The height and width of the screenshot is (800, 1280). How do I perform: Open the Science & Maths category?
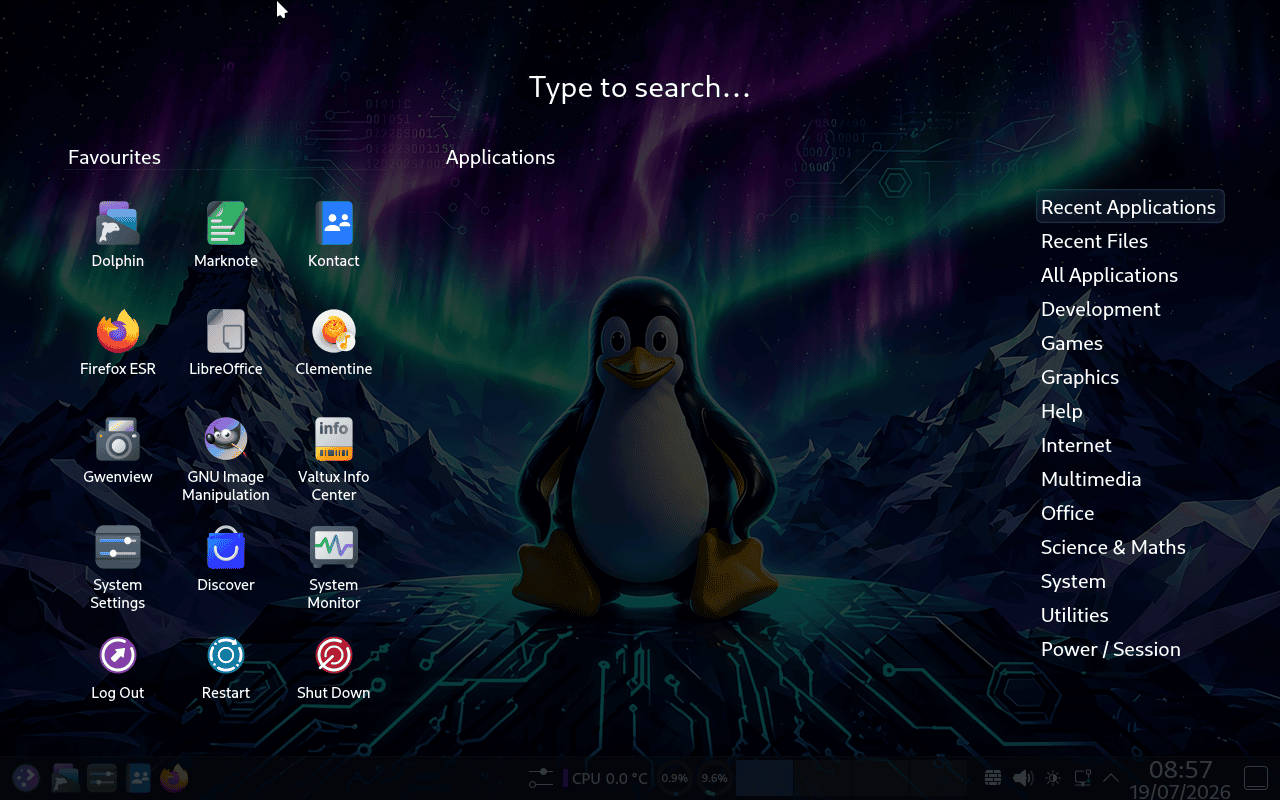coord(1113,547)
